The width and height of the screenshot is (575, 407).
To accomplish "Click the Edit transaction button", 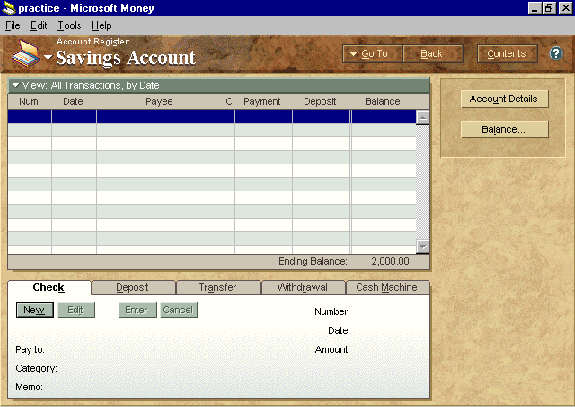I will pos(76,310).
